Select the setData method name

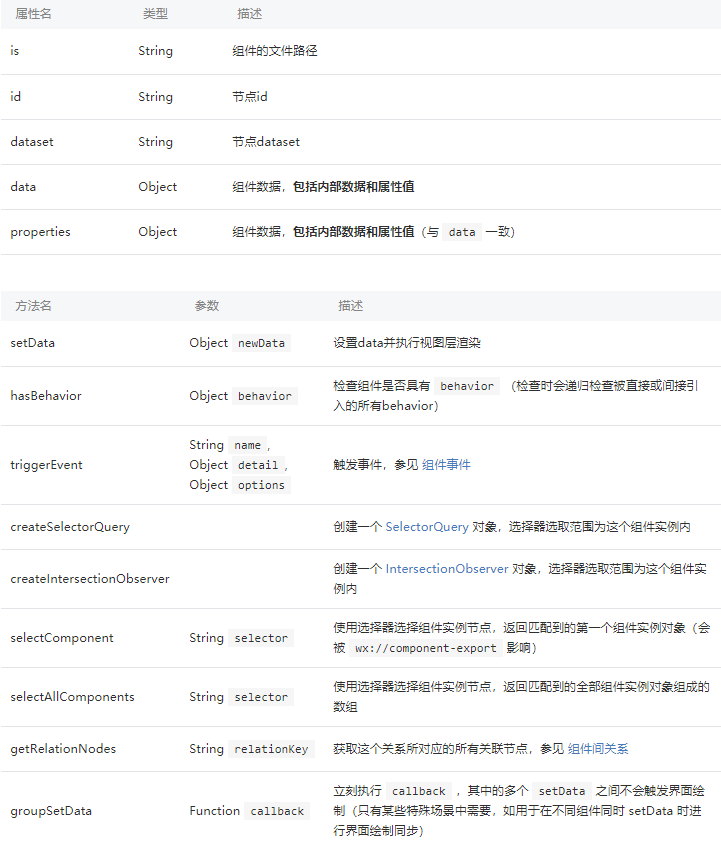click(32, 343)
